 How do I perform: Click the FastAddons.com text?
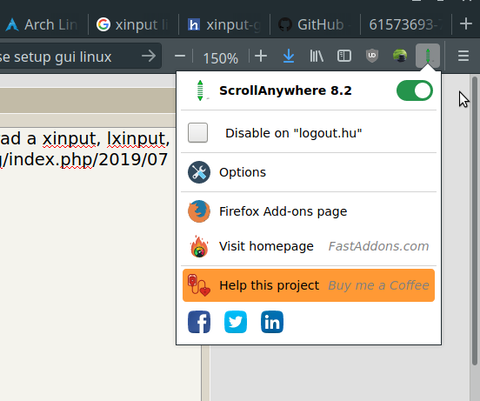pos(378,246)
